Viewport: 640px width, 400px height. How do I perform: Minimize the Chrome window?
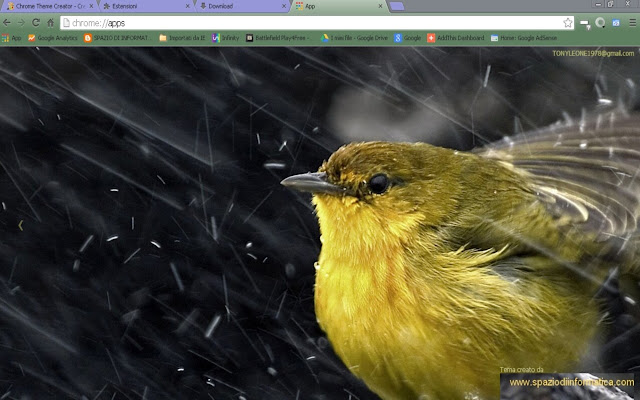pos(598,4)
